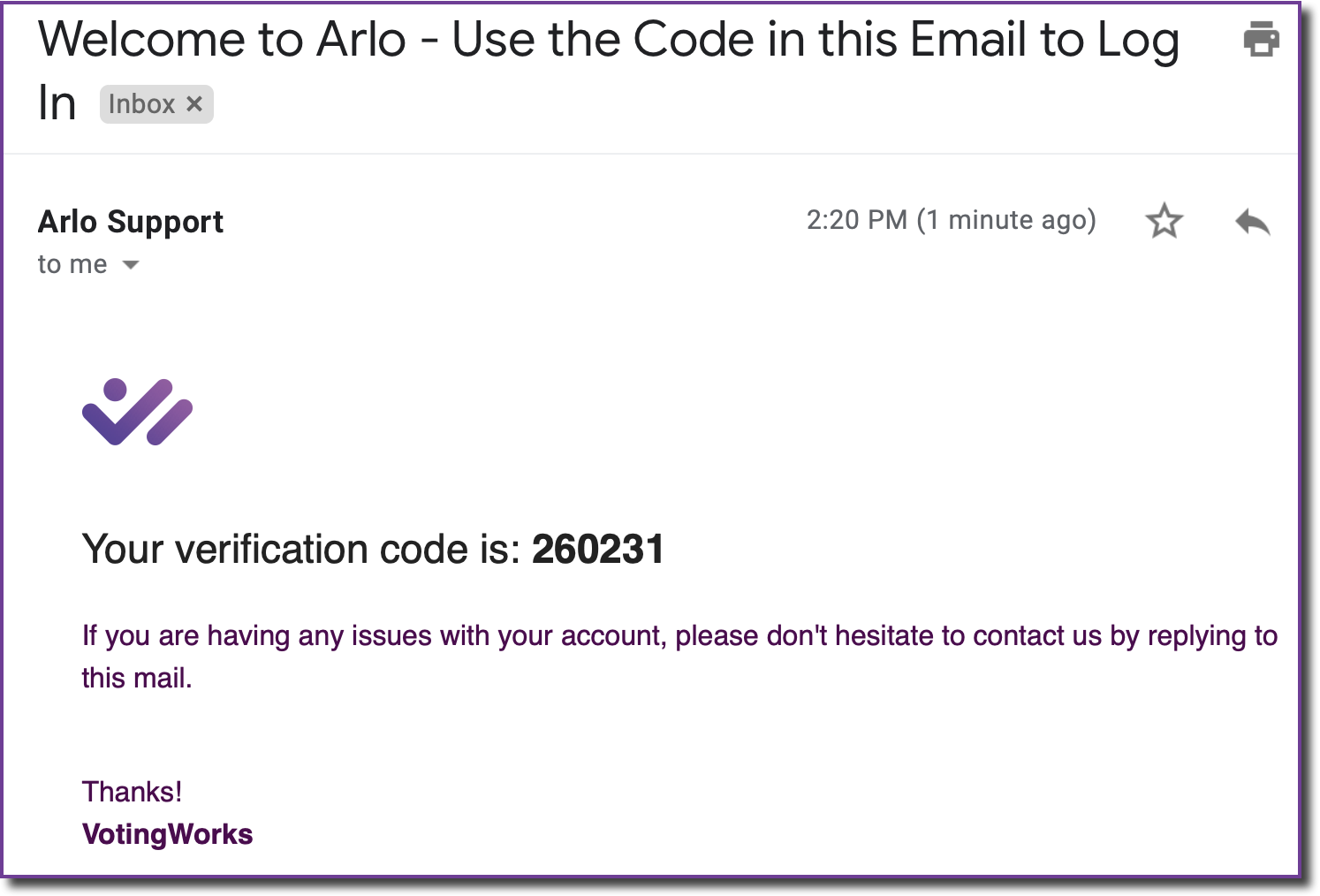The width and height of the screenshot is (1320, 896).
Task: Click the Arlo Support sender name
Action: [x=130, y=221]
